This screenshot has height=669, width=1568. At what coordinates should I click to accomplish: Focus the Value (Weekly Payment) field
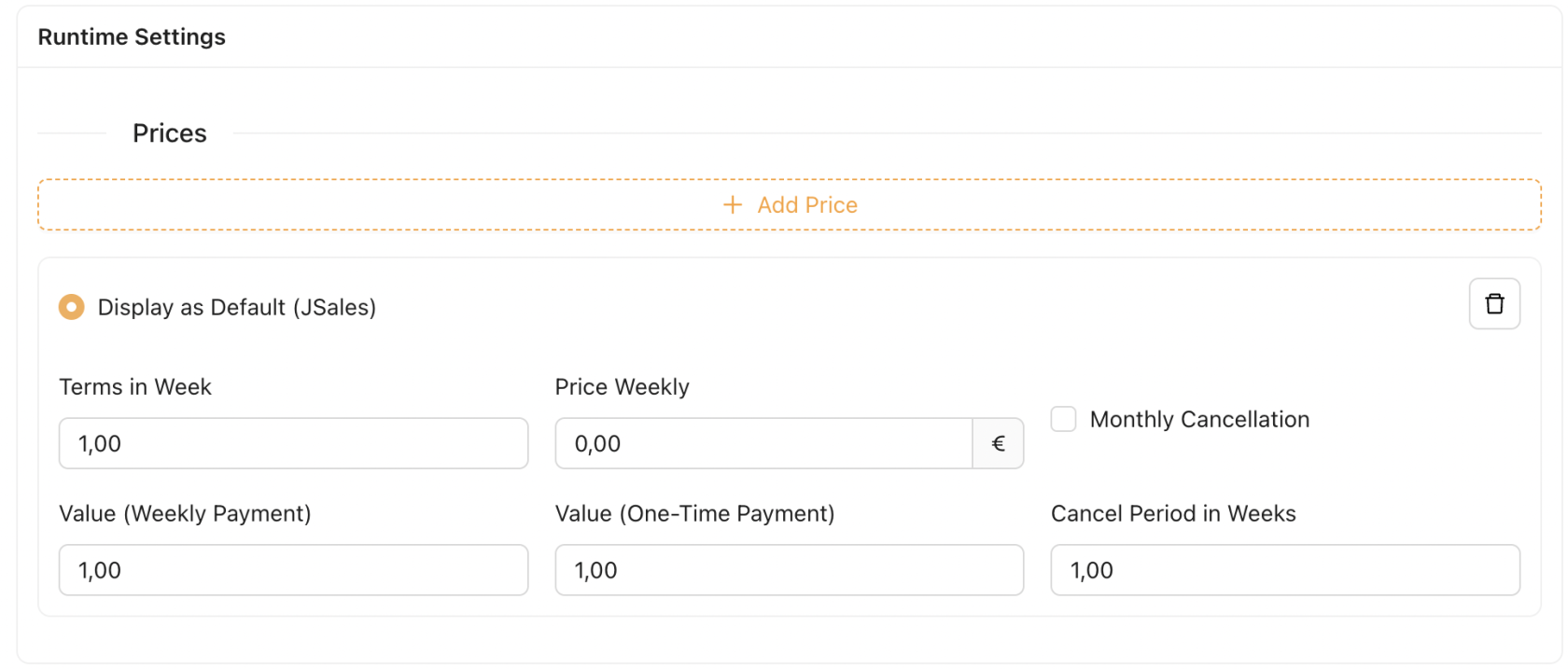click(x=293, y=571)
